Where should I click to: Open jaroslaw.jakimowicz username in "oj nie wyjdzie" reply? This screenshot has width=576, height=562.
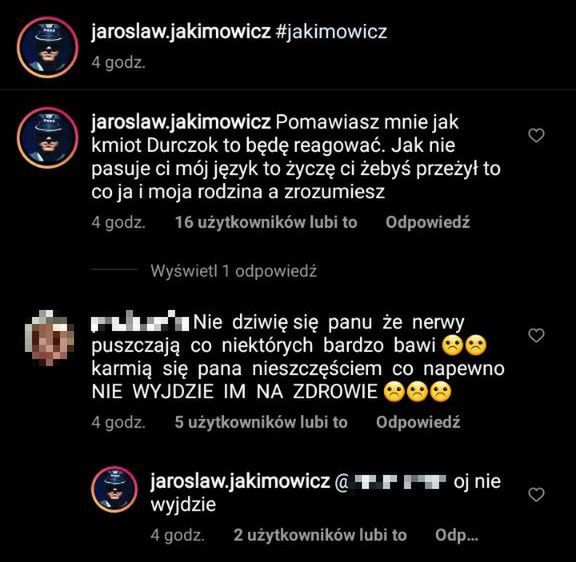click(240, 482)
